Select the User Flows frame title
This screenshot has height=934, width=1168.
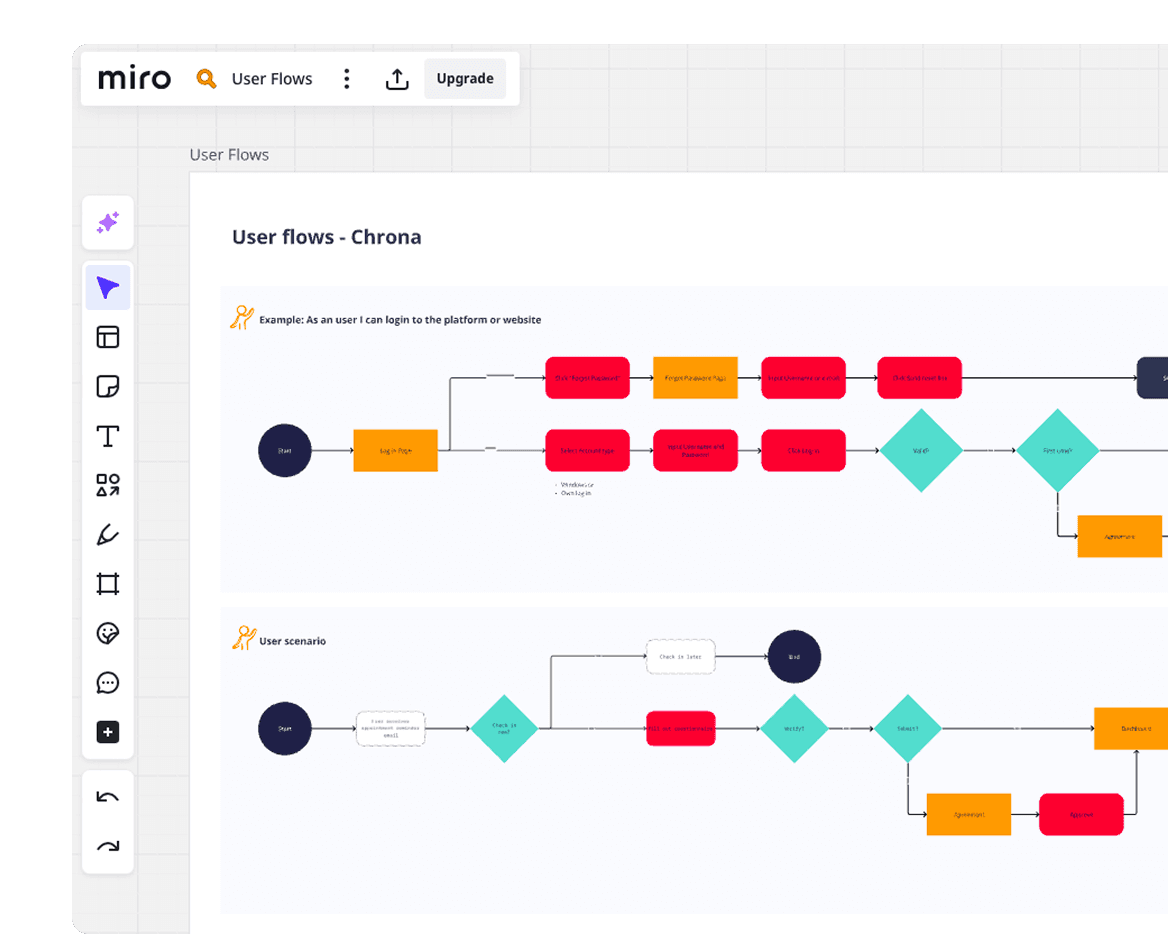pos(229,155)
